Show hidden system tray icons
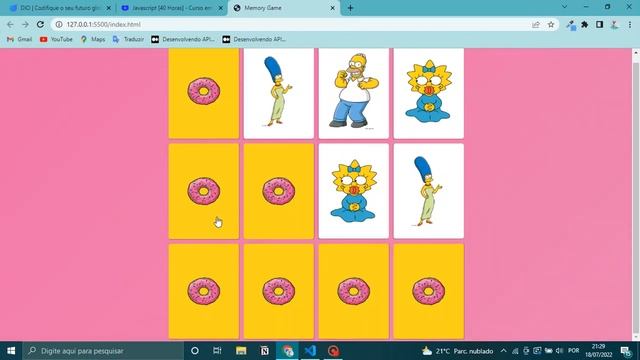This screenshot has height=360, width=640. point(504,351)
